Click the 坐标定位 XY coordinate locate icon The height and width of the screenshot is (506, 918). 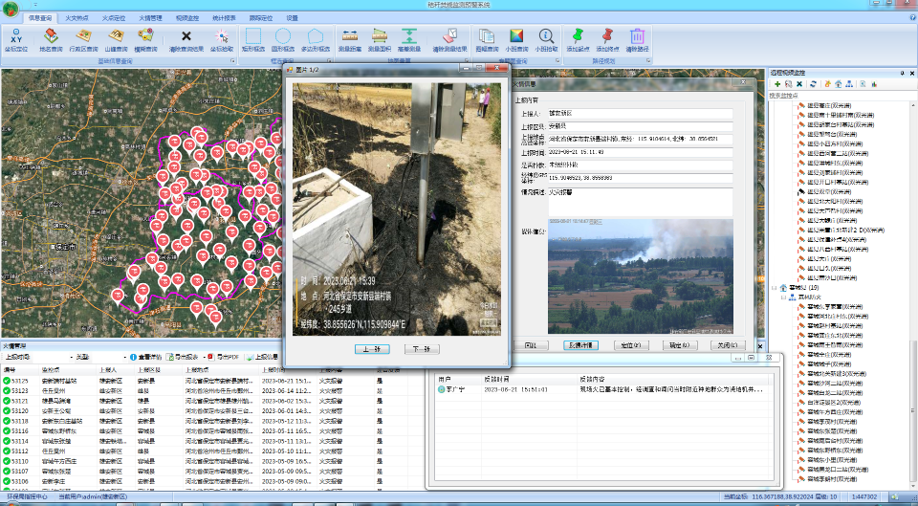click(x=17, y=38)
